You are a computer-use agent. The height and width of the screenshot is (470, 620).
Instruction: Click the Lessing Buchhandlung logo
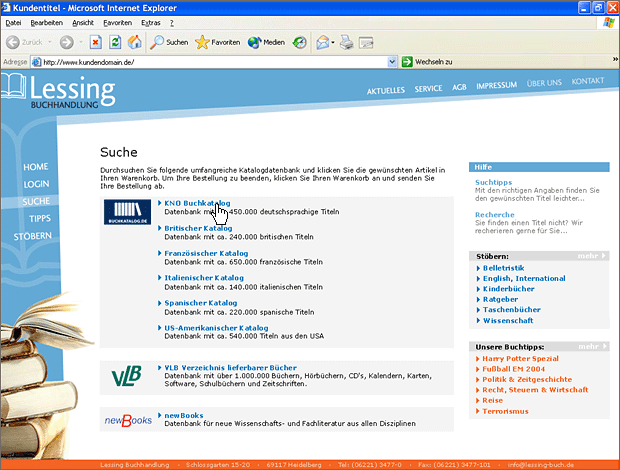tap(58, 91)
